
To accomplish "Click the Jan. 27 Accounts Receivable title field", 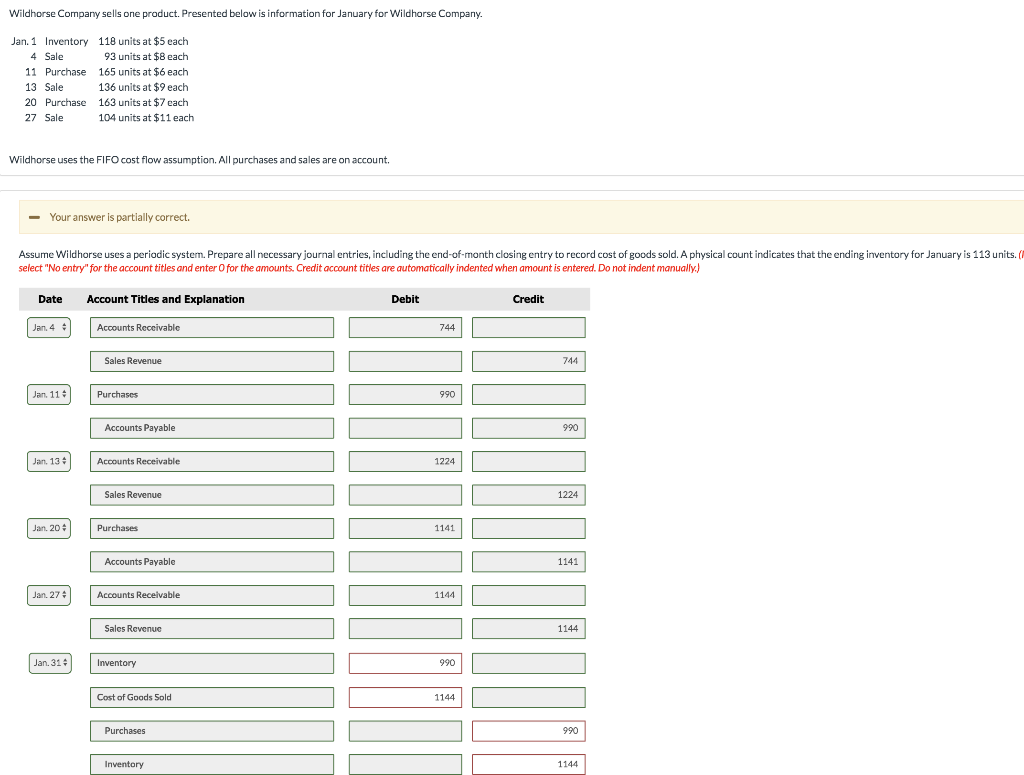I will click(212, 595).
